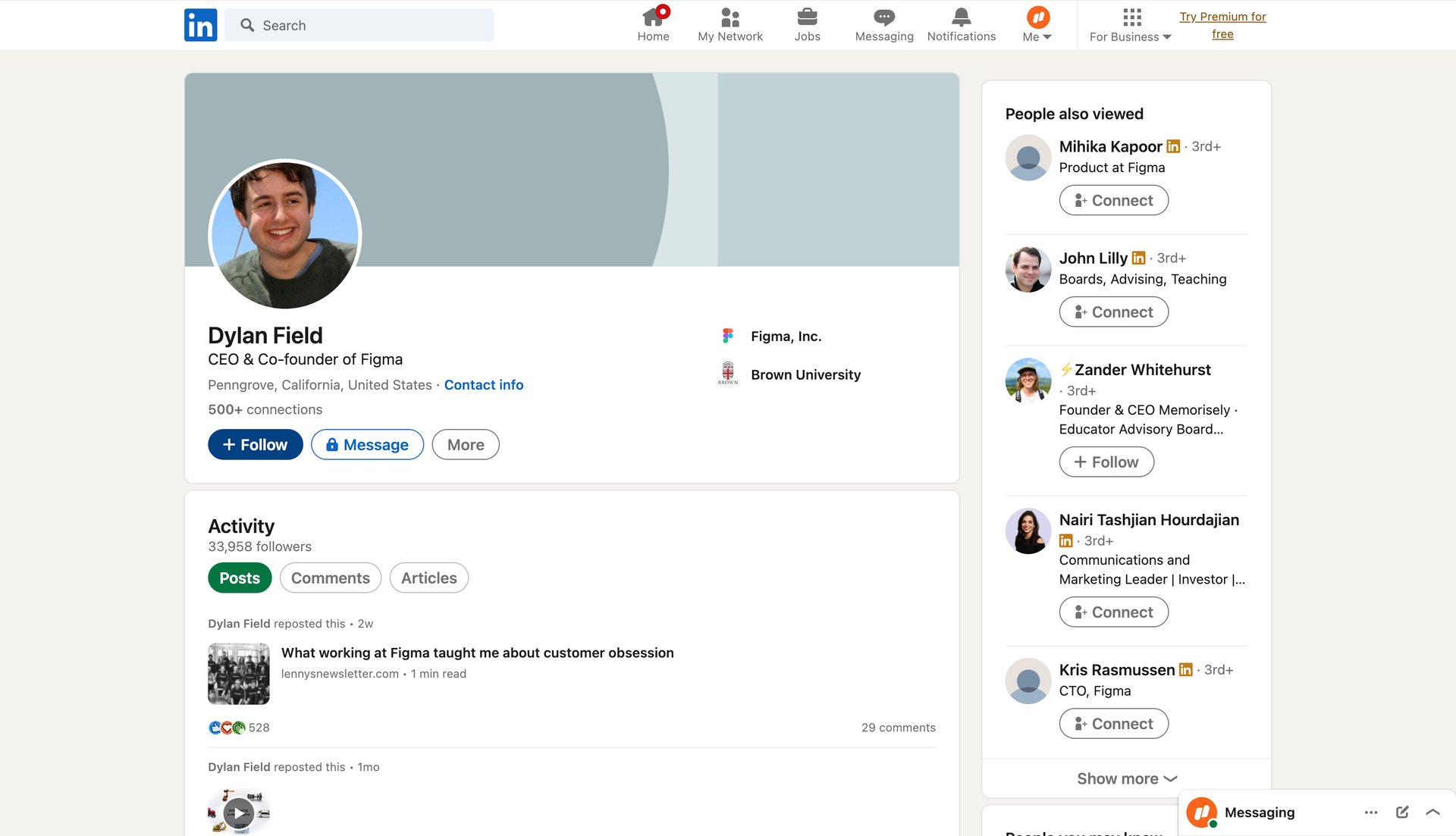
Task: Click the For Business grid icon
Action: tap(1131, 16)
